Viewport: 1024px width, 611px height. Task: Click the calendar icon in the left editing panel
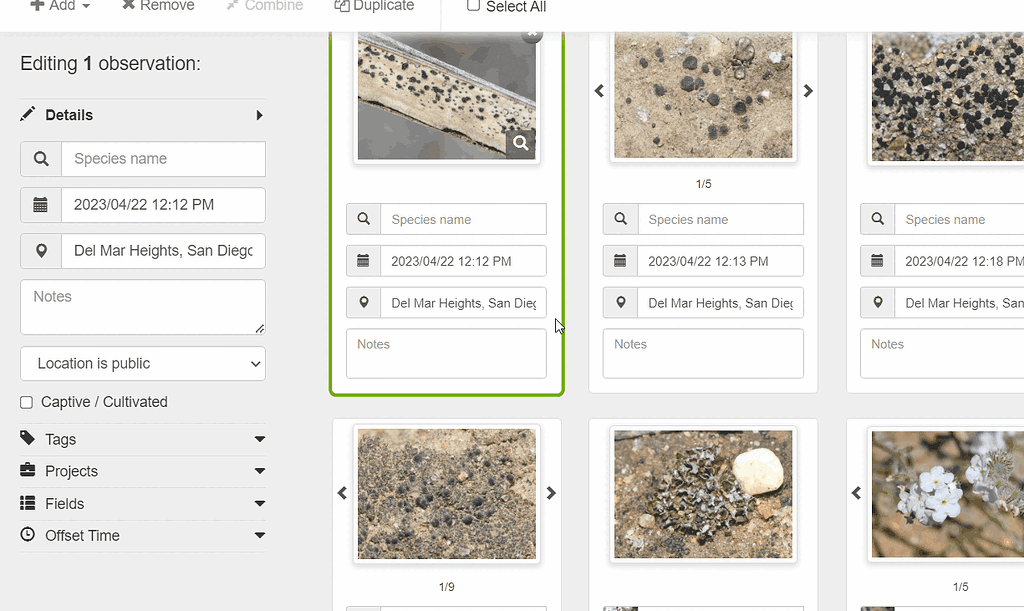[39, 205]
